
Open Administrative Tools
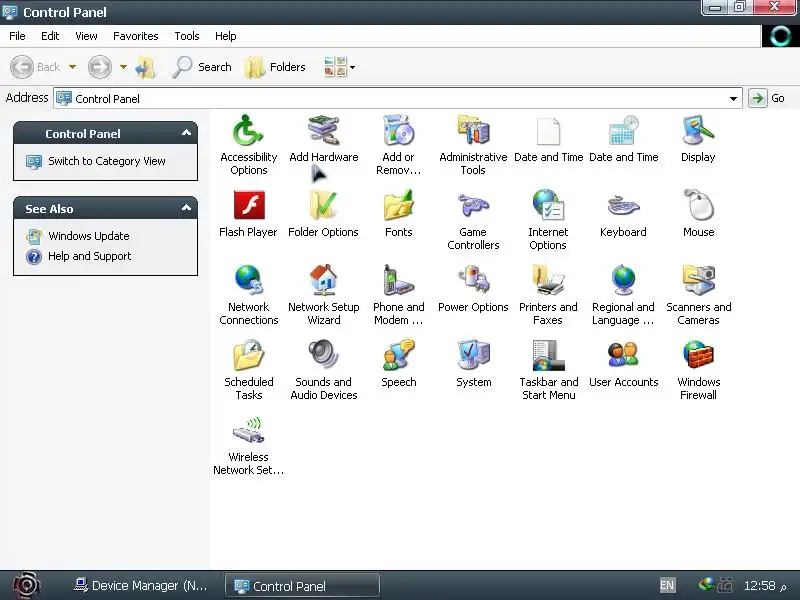(473, 144)
